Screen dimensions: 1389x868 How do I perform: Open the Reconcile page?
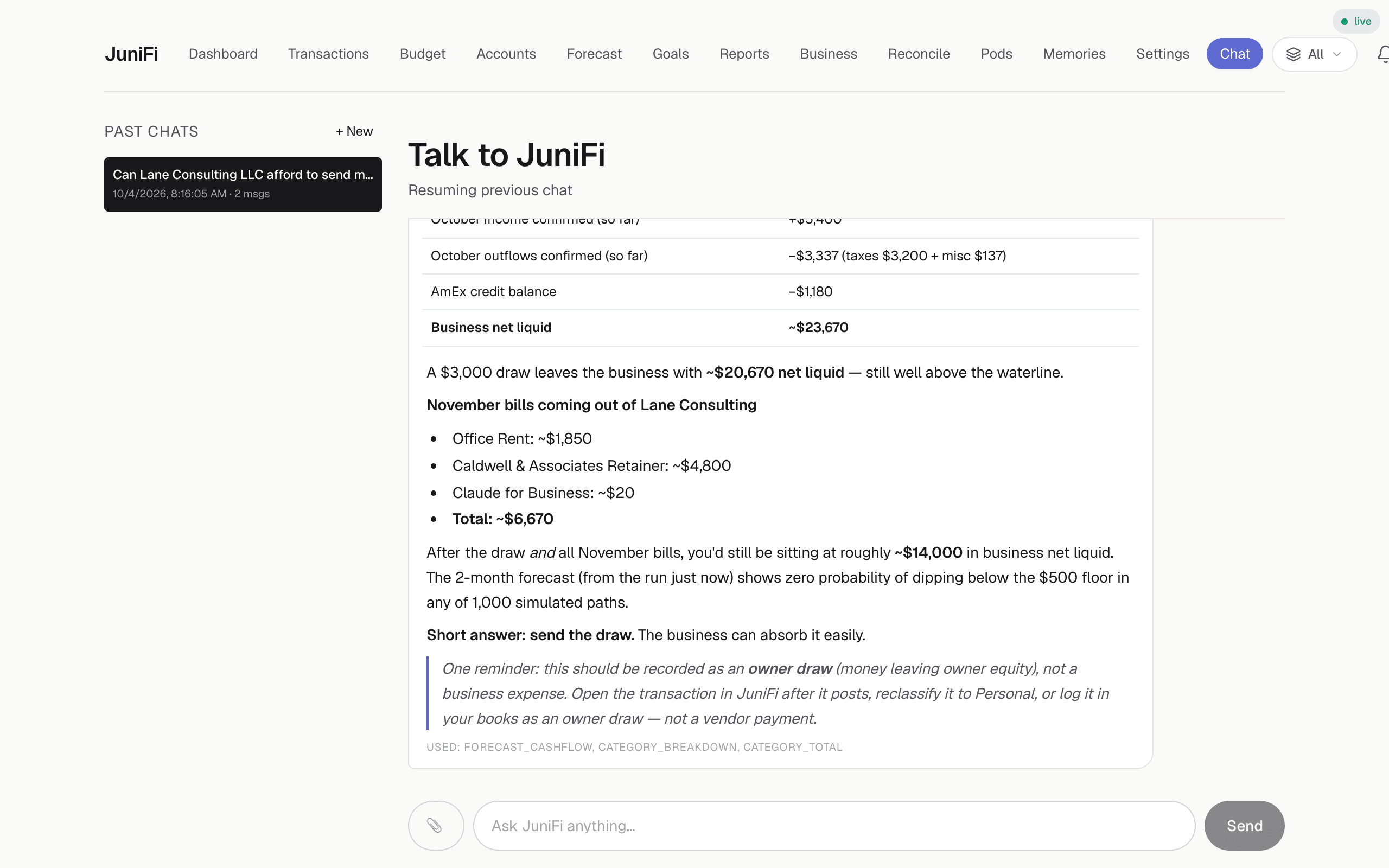pos(919,54)
